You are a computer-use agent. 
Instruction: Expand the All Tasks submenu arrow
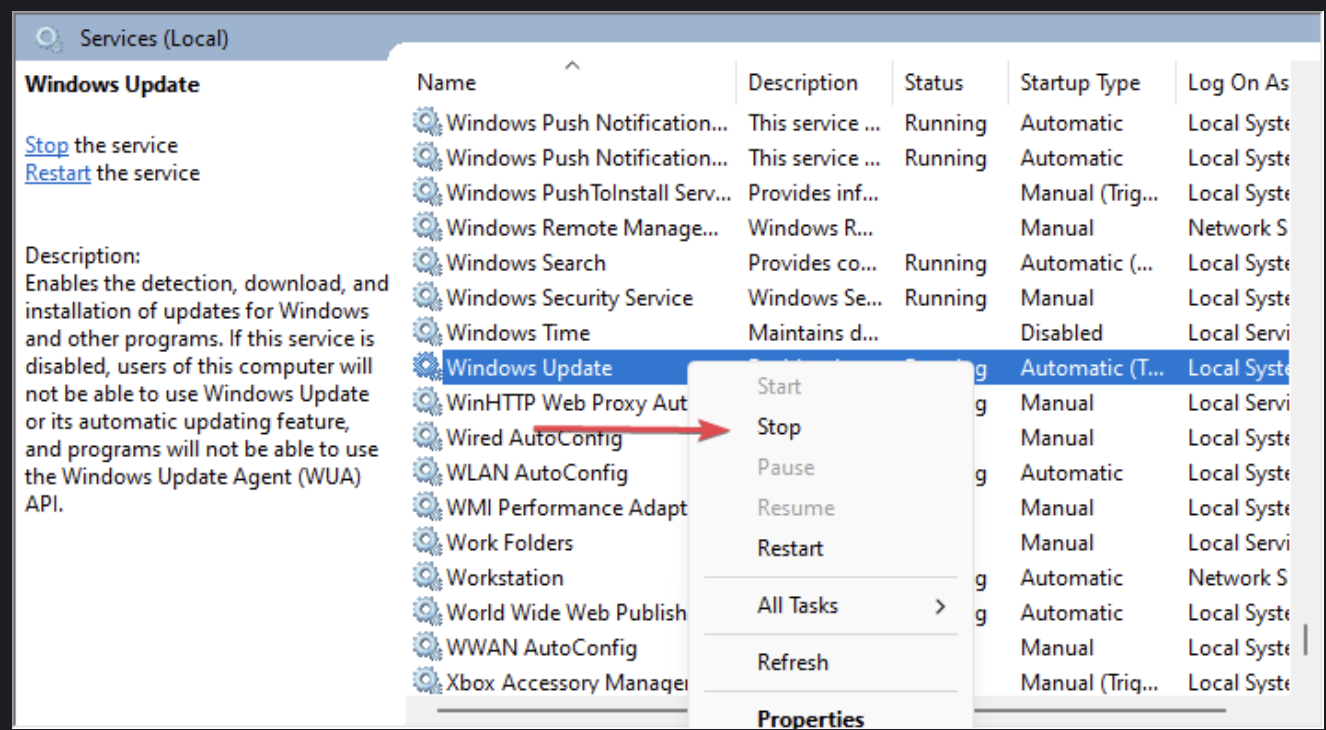(x=940, y=606)
